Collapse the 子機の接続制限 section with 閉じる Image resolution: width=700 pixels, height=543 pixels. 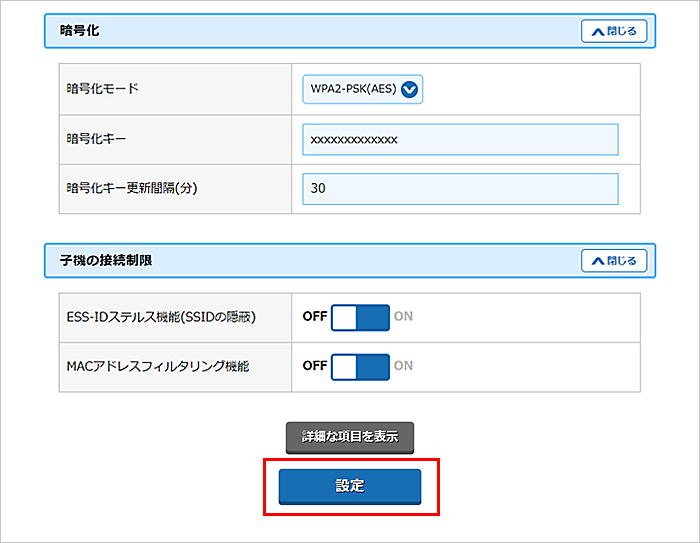click(x=614, y=261)
